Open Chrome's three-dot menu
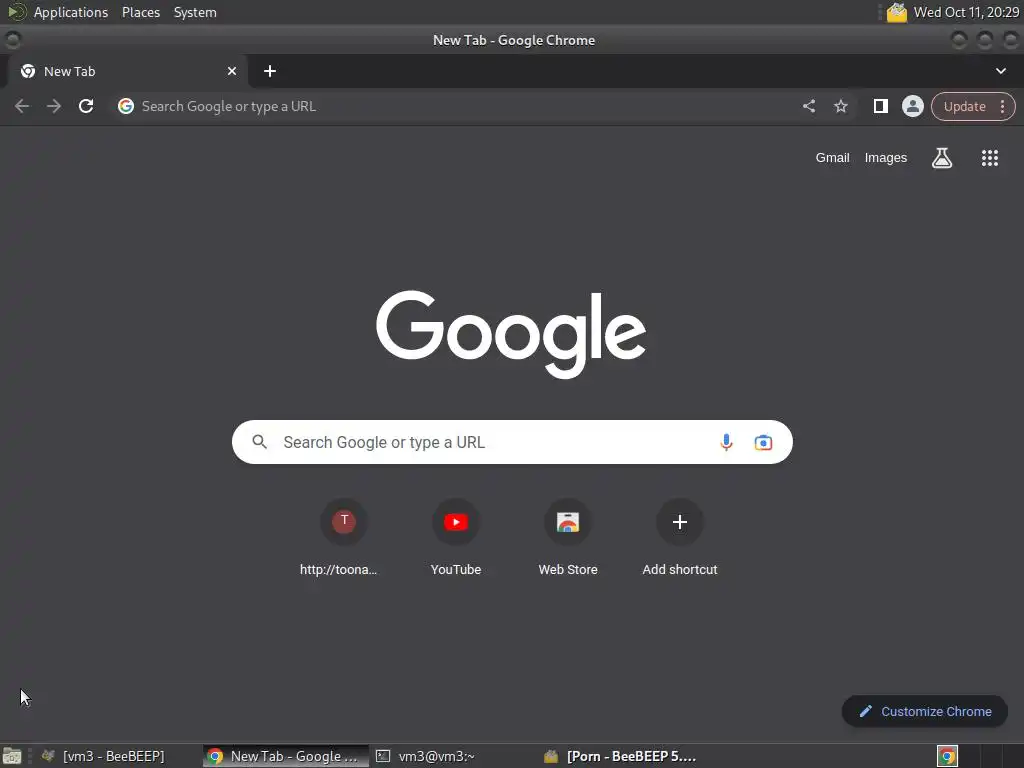 (x=1002, y=106)
